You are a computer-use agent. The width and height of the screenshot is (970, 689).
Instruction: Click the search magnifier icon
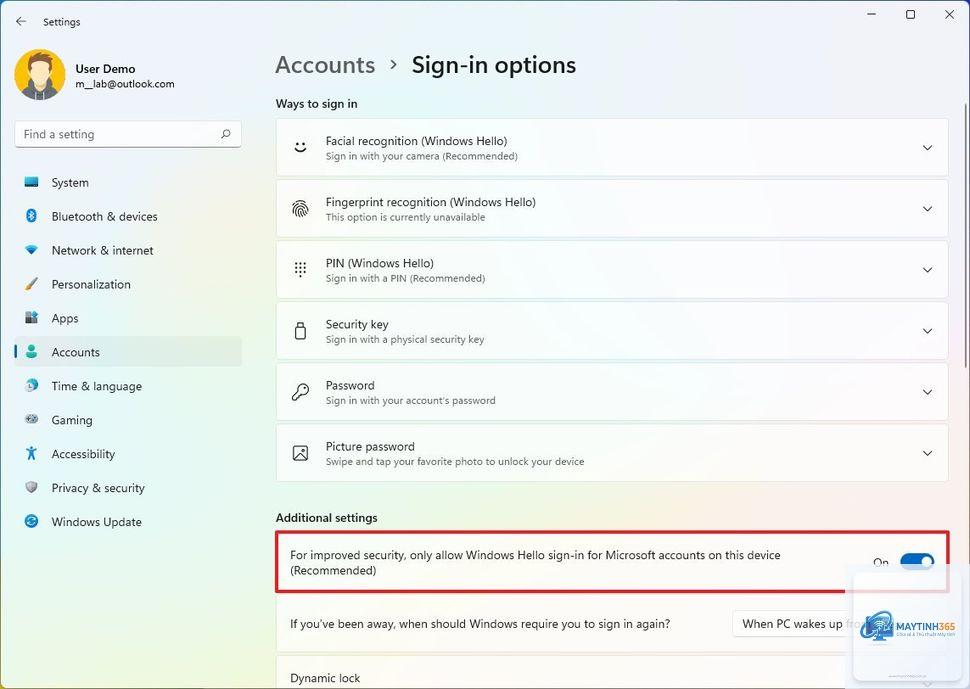226,134
